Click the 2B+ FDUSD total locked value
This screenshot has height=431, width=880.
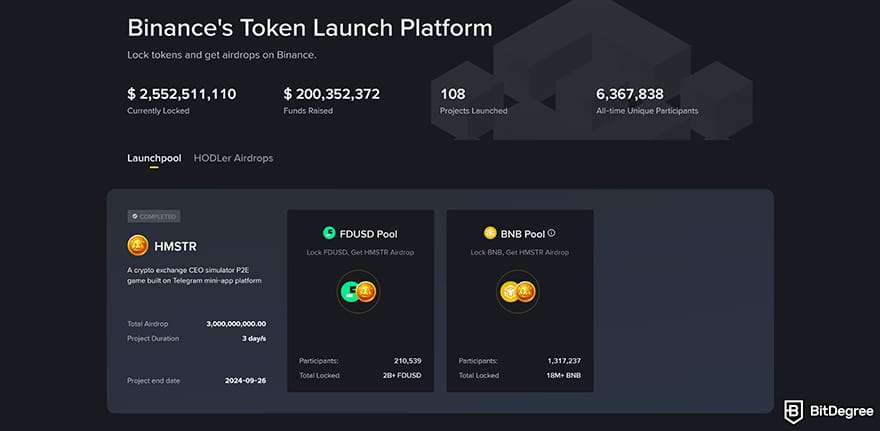pos(403,375)
